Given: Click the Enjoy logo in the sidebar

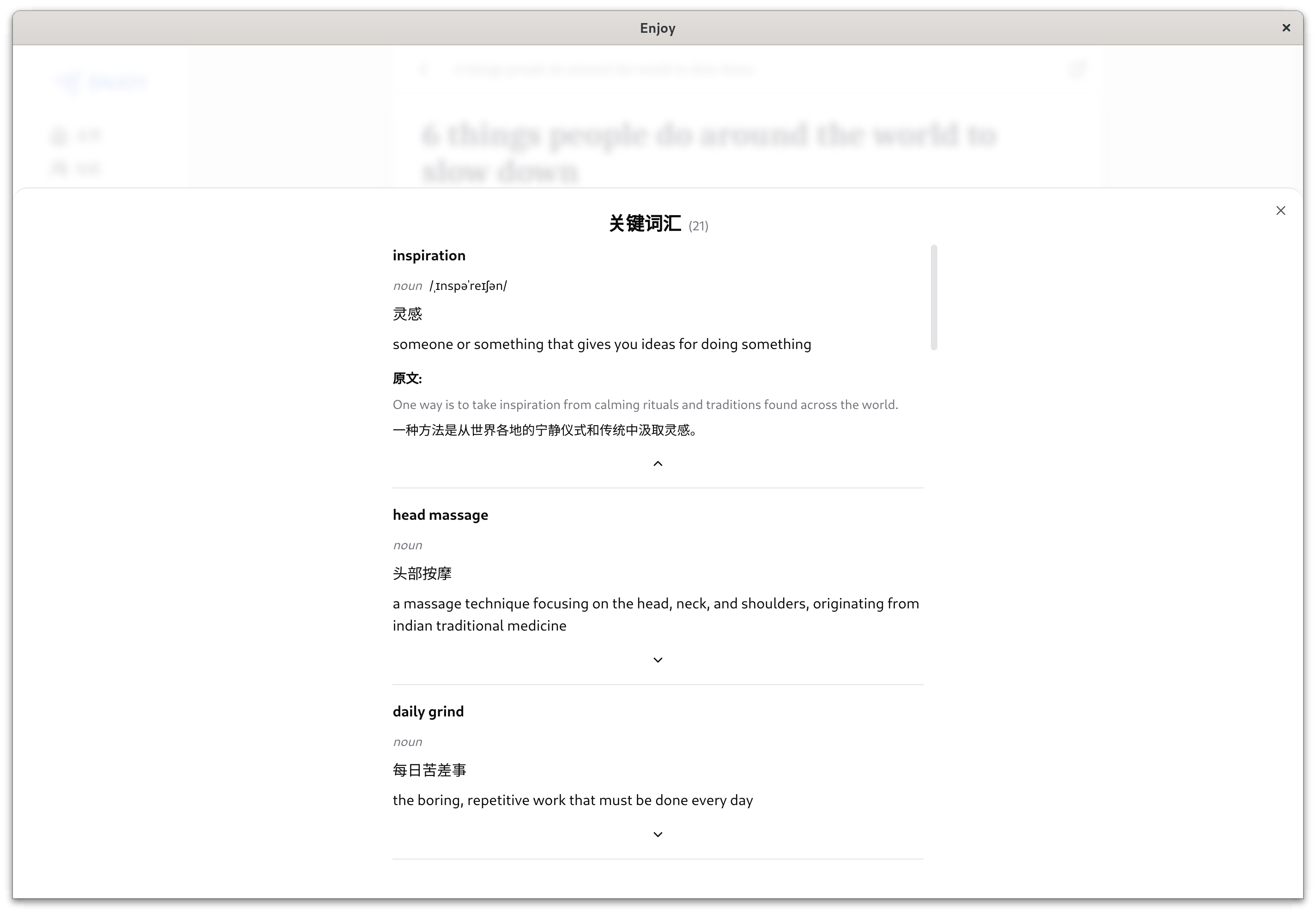Looking at the screenshot, I should tap(102, 81).
